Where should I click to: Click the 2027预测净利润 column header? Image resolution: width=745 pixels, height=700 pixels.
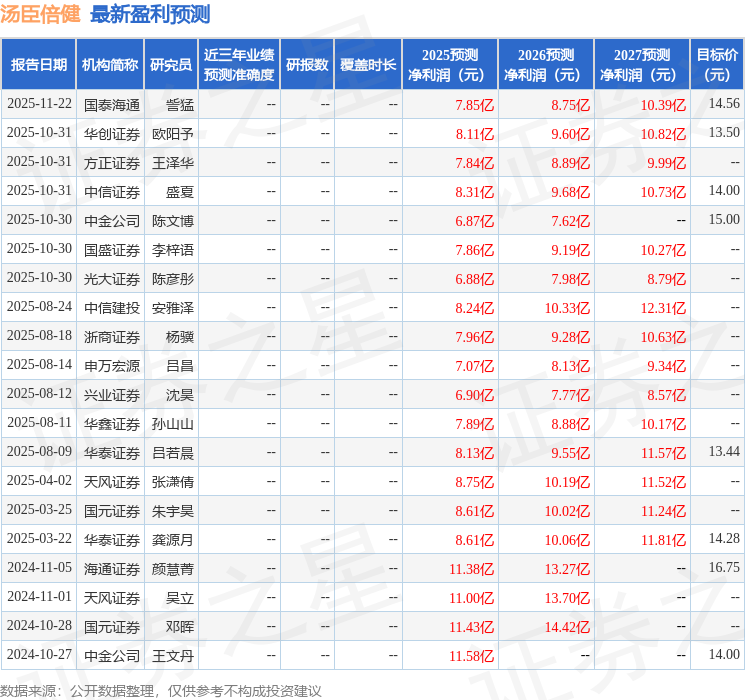tap(642, 64)
